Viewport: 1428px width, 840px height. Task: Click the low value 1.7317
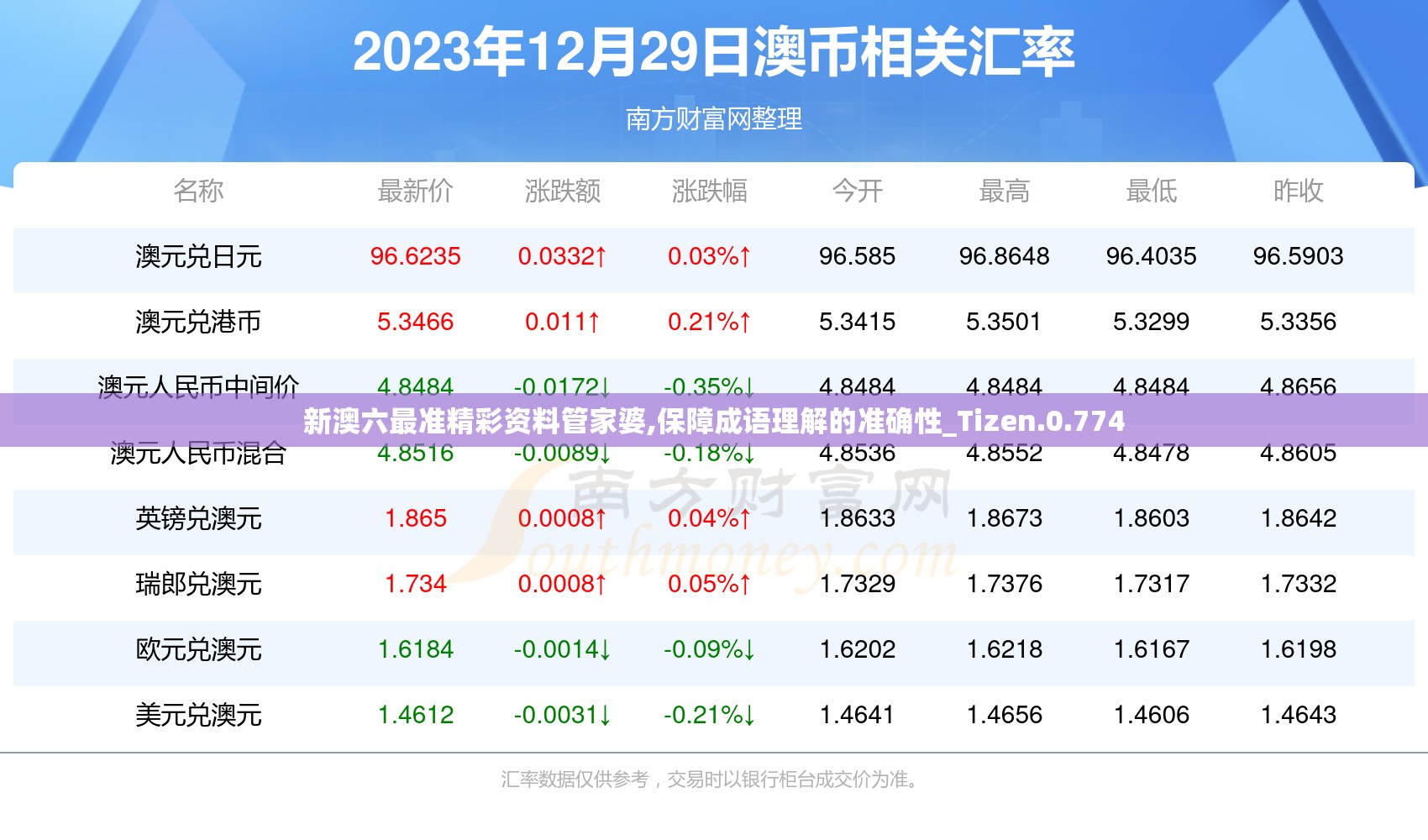click(x=1152, y=584)
